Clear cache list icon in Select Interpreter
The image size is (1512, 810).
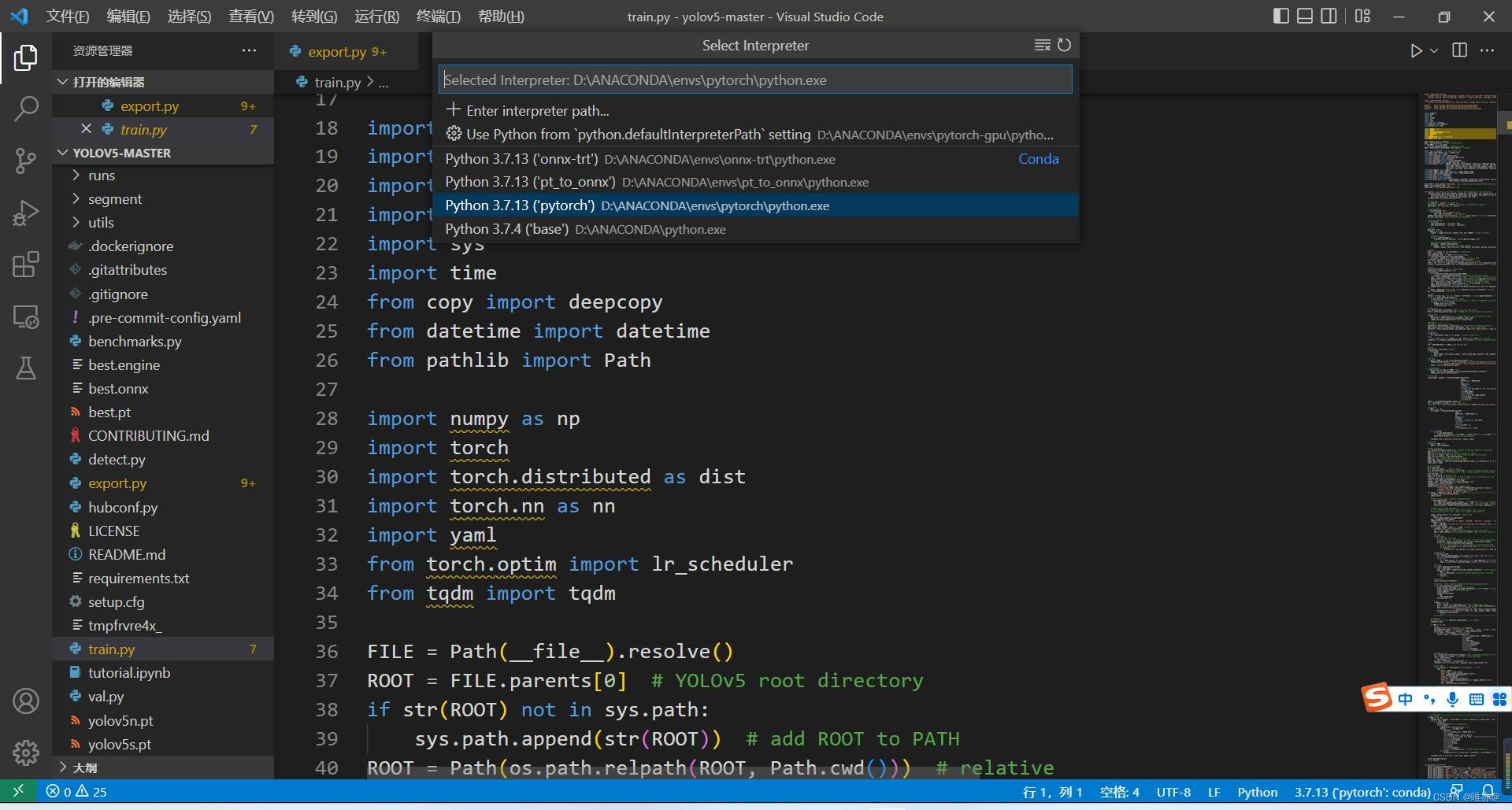point(1042,45)
